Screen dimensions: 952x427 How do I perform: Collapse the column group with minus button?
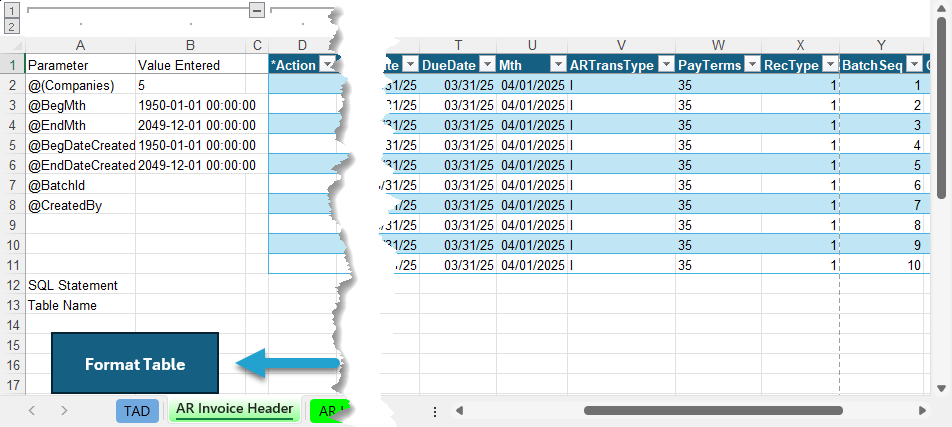(257, 10)
